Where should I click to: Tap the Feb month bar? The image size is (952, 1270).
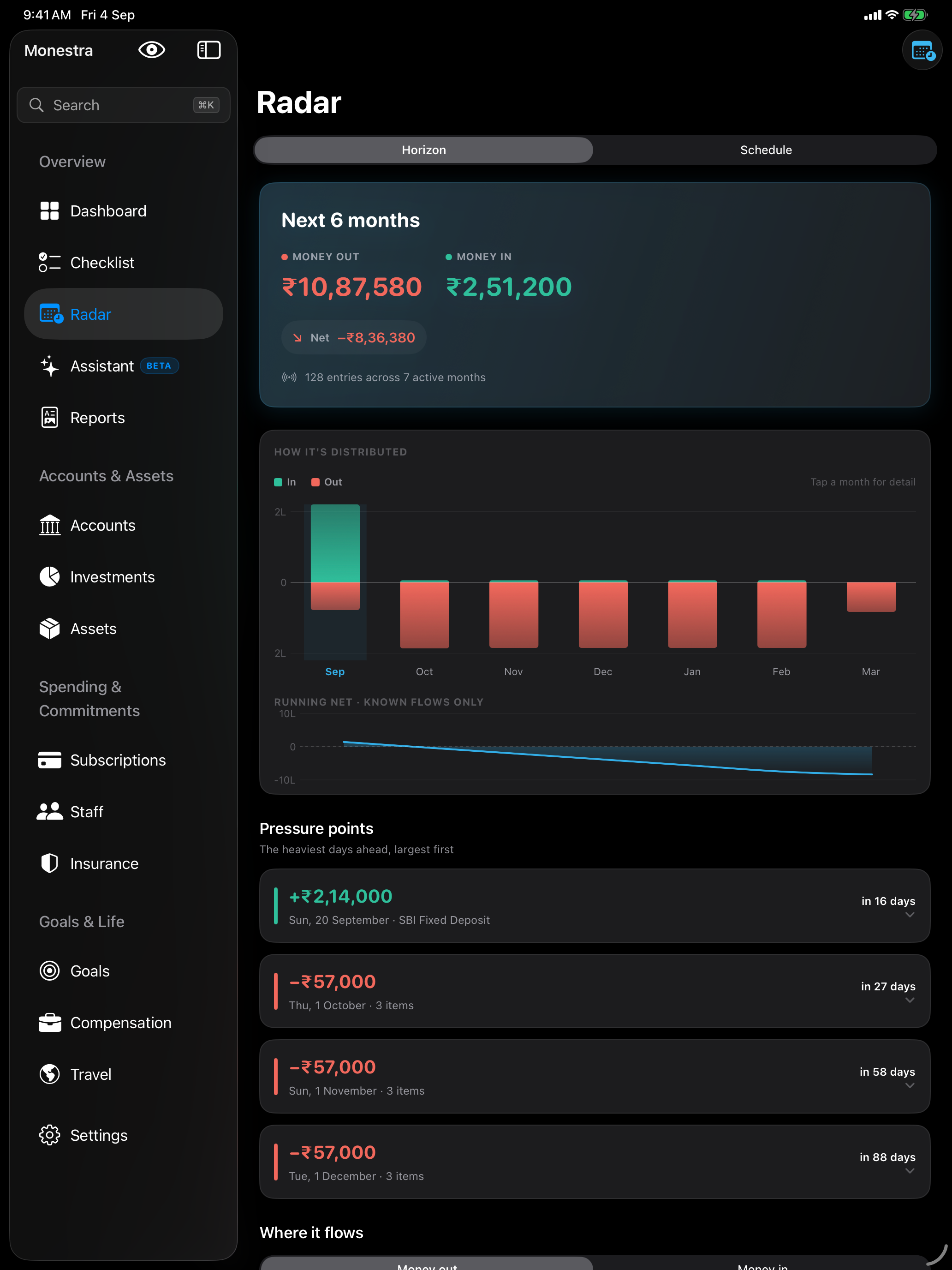coord(781,614)
